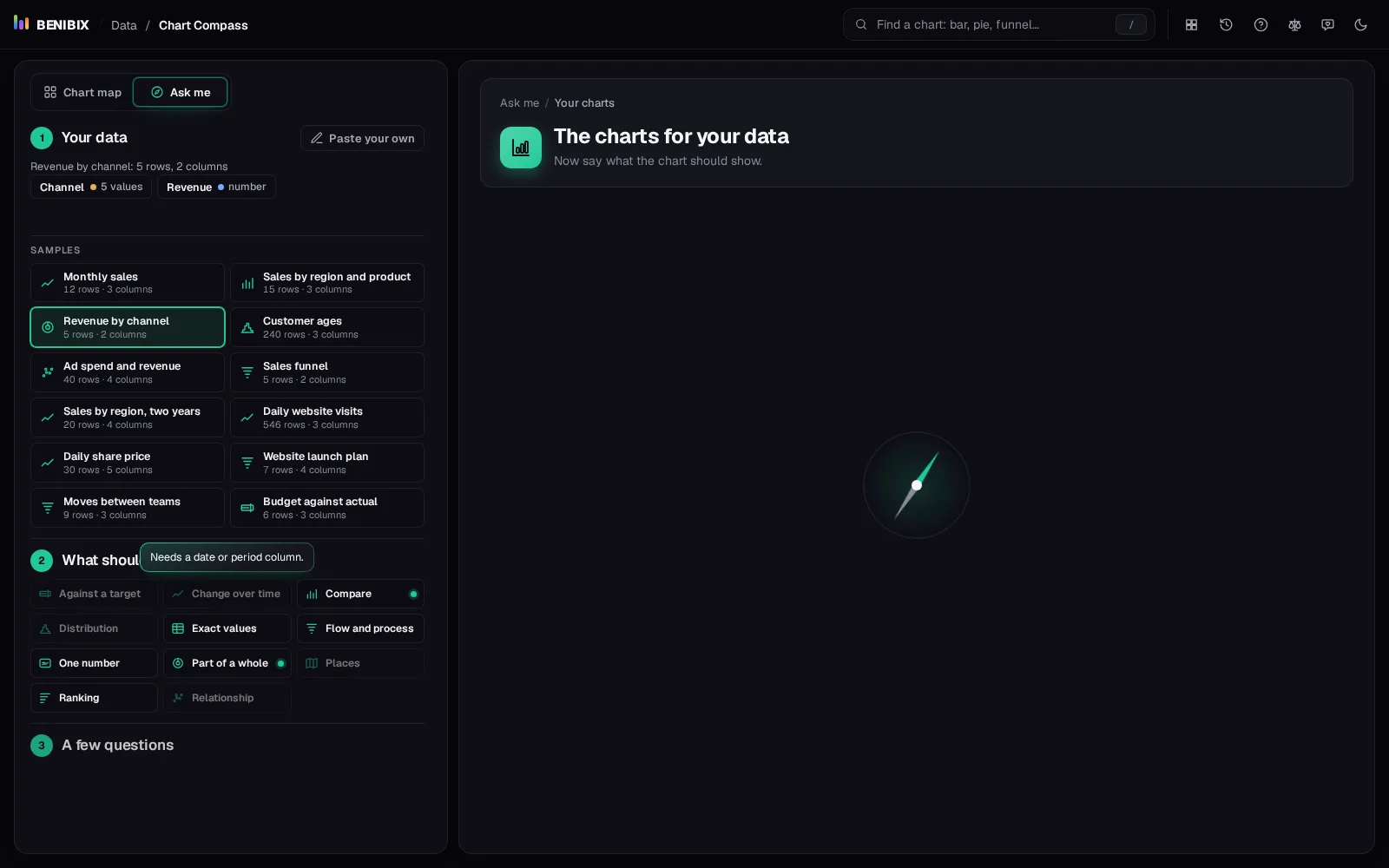Click the compass graphic in chart area
Screen dimensions: 1389x868
click(916, 485)
